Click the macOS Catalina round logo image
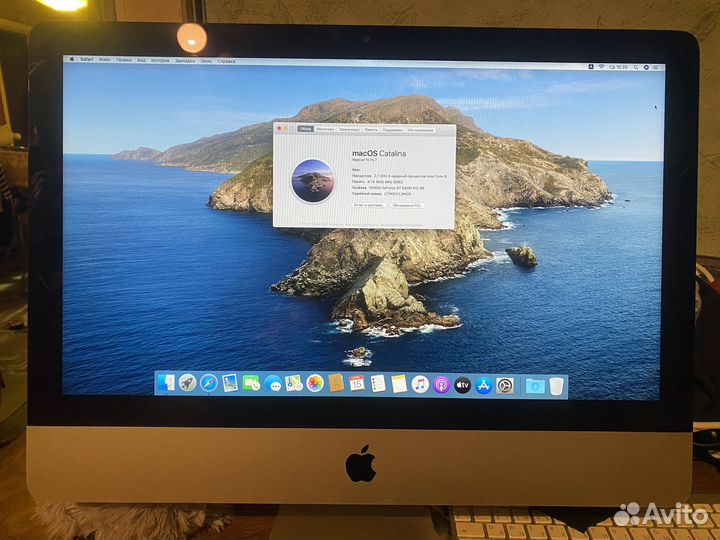 (313, 181)
